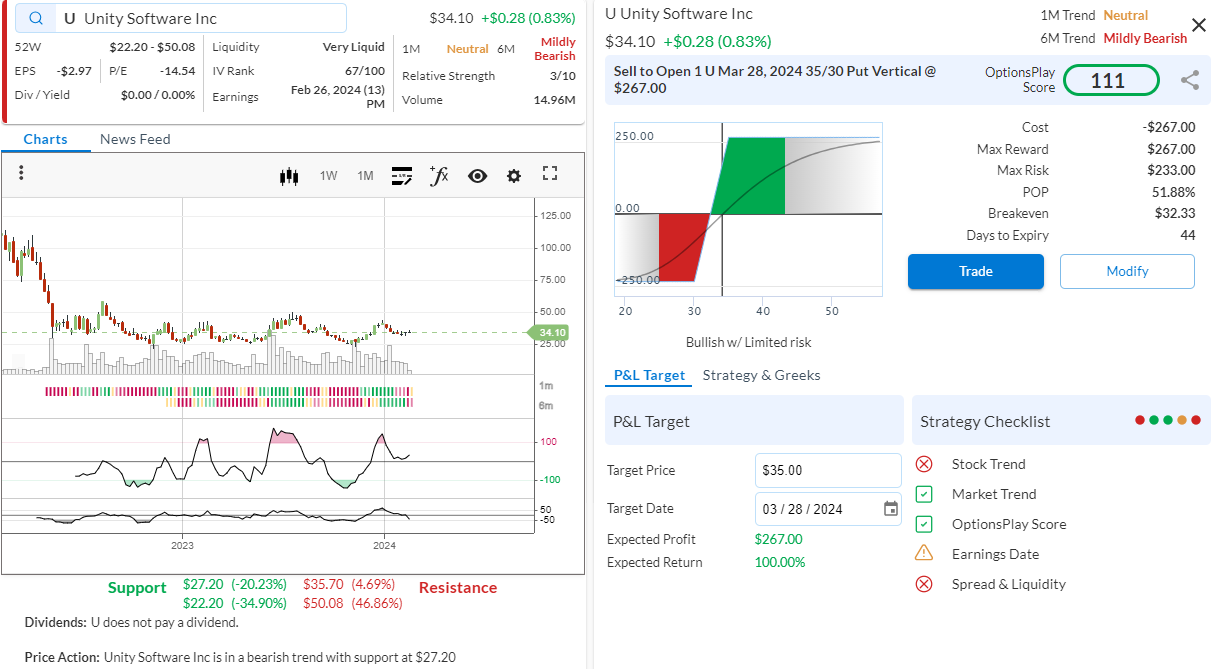Click the Earnings date Feb 26, 2024
The height and width of the screenshot is (669, 1212).
pos(338,96)
